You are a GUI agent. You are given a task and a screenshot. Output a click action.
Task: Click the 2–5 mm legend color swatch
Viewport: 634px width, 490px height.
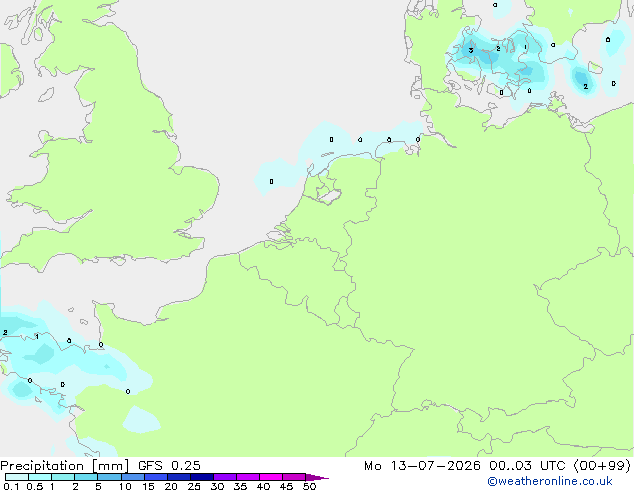click(86, 477)
